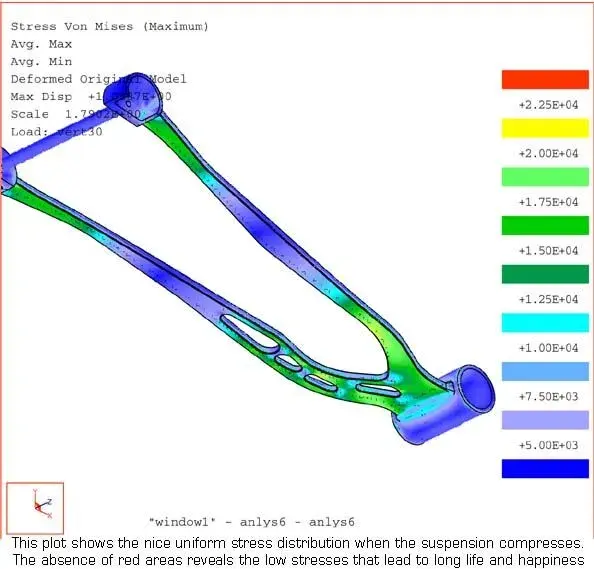Click the +1.25E+04 legend value
Screen dimensions: 594x569
[x=548, y=299]
